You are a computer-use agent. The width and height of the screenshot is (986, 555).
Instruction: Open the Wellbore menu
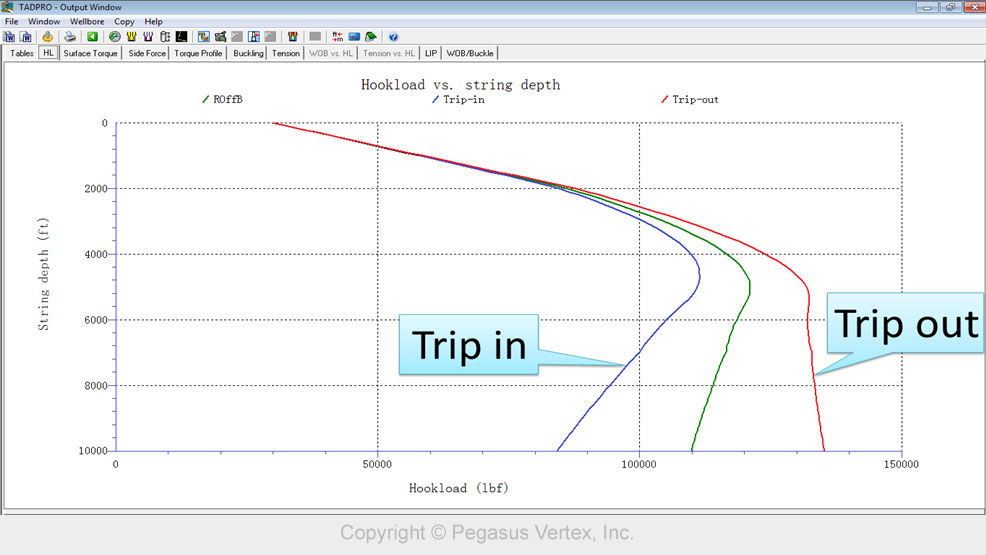tap(87, 21)
